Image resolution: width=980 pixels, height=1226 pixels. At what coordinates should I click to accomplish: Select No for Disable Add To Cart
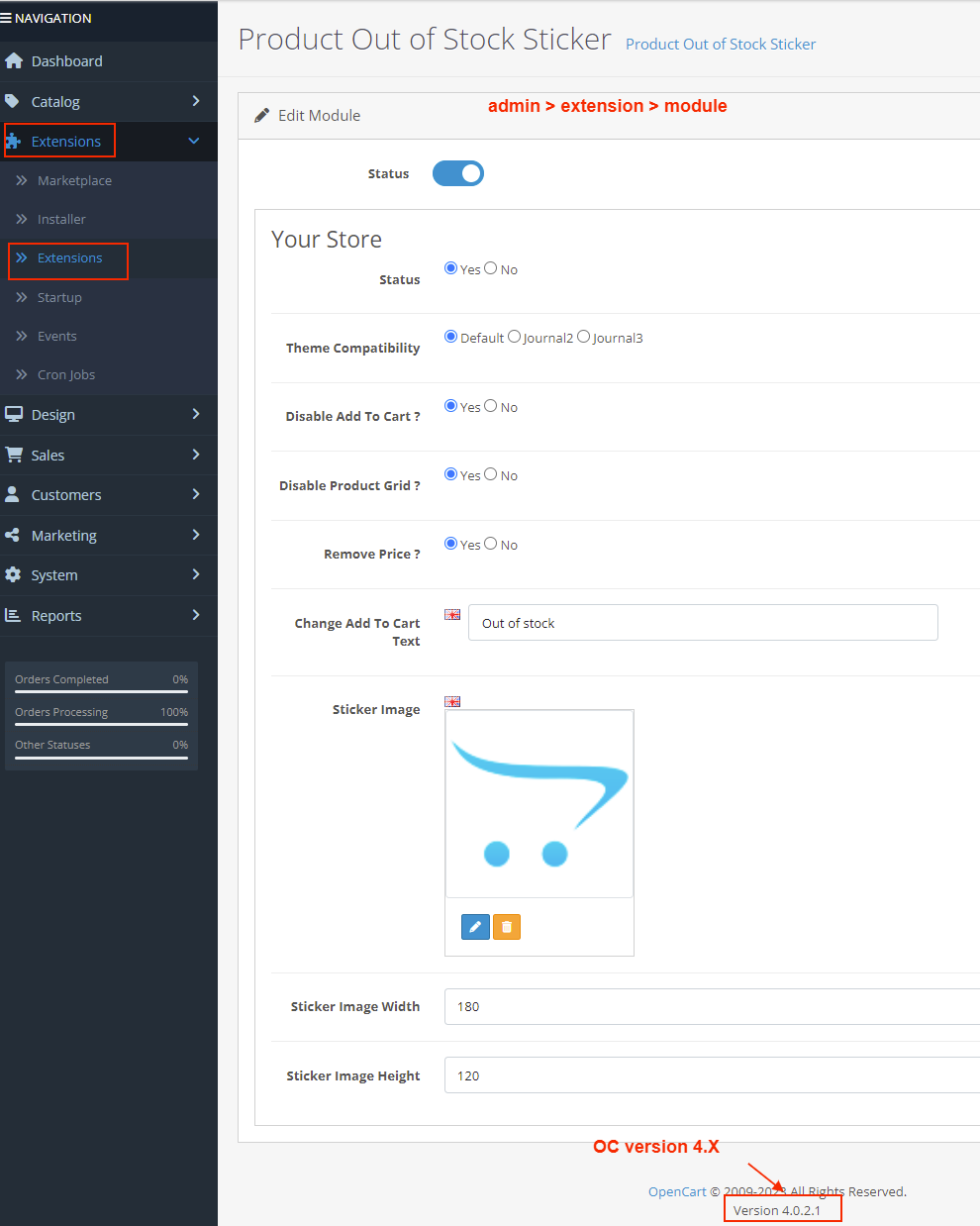pos(491,406)
